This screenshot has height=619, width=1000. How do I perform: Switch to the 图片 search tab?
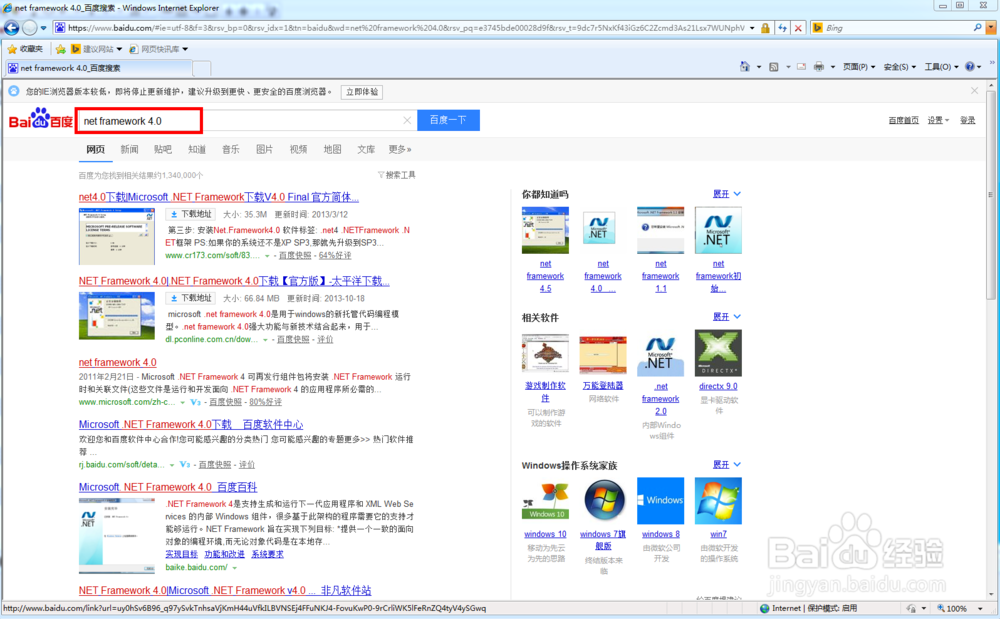tap(265, 149)
